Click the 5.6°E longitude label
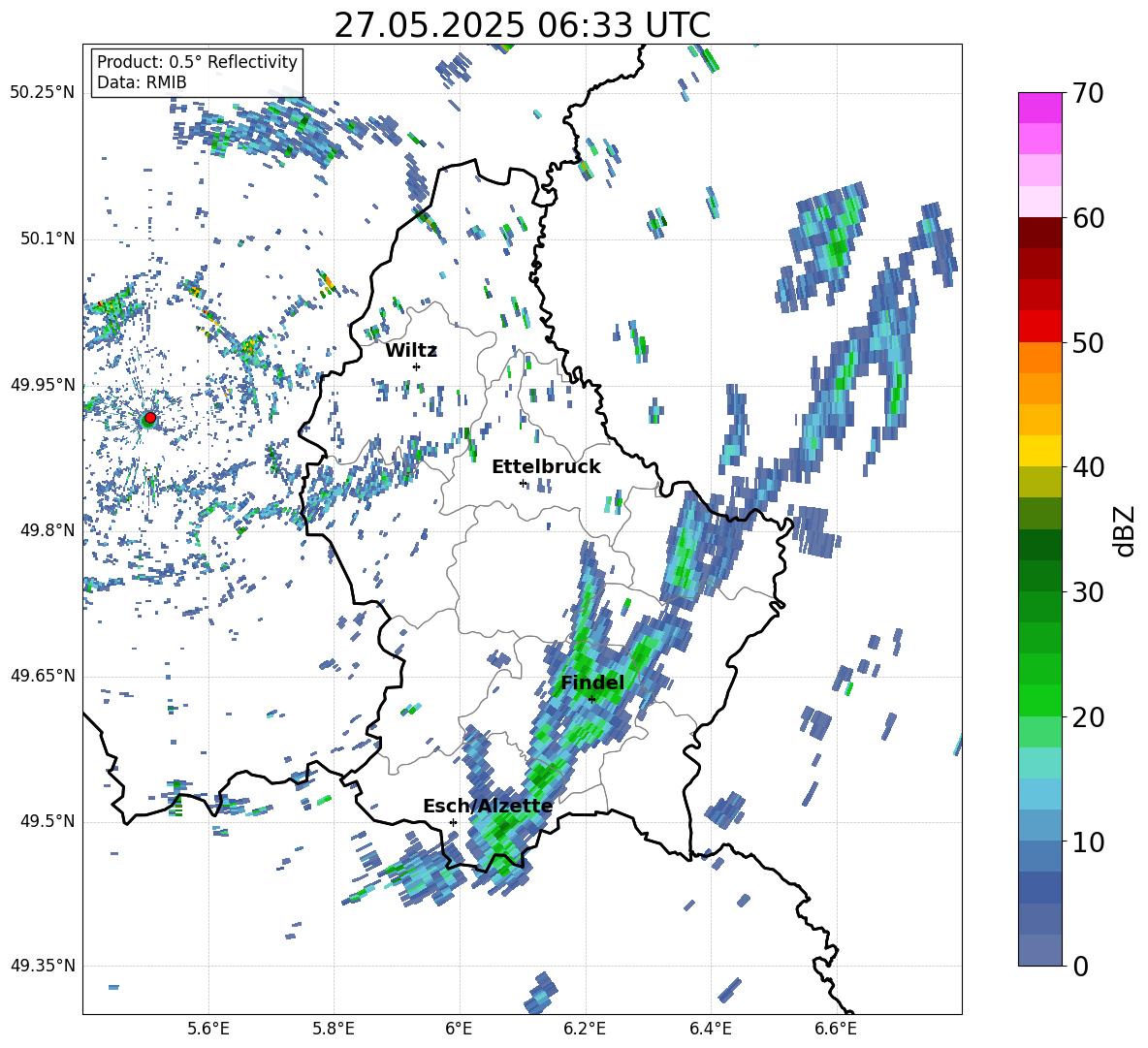This screenshot has width=1148, height=1048. [x=208, y=1029]
